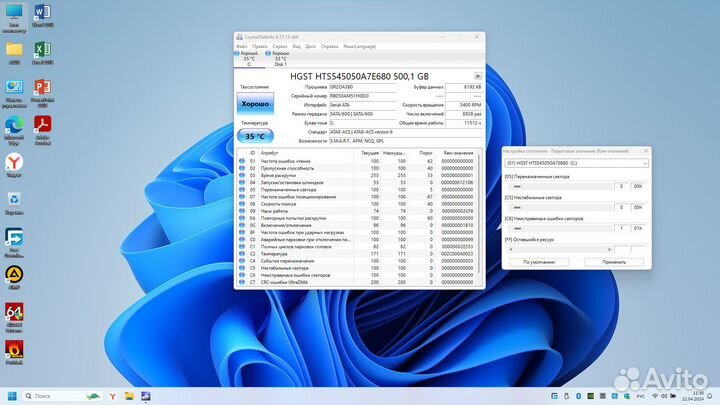Adjust the uncorrectable sector errors [C6] slider
Image resolution: width=720 pixels, height=405 pixels.
click(558, 228)
